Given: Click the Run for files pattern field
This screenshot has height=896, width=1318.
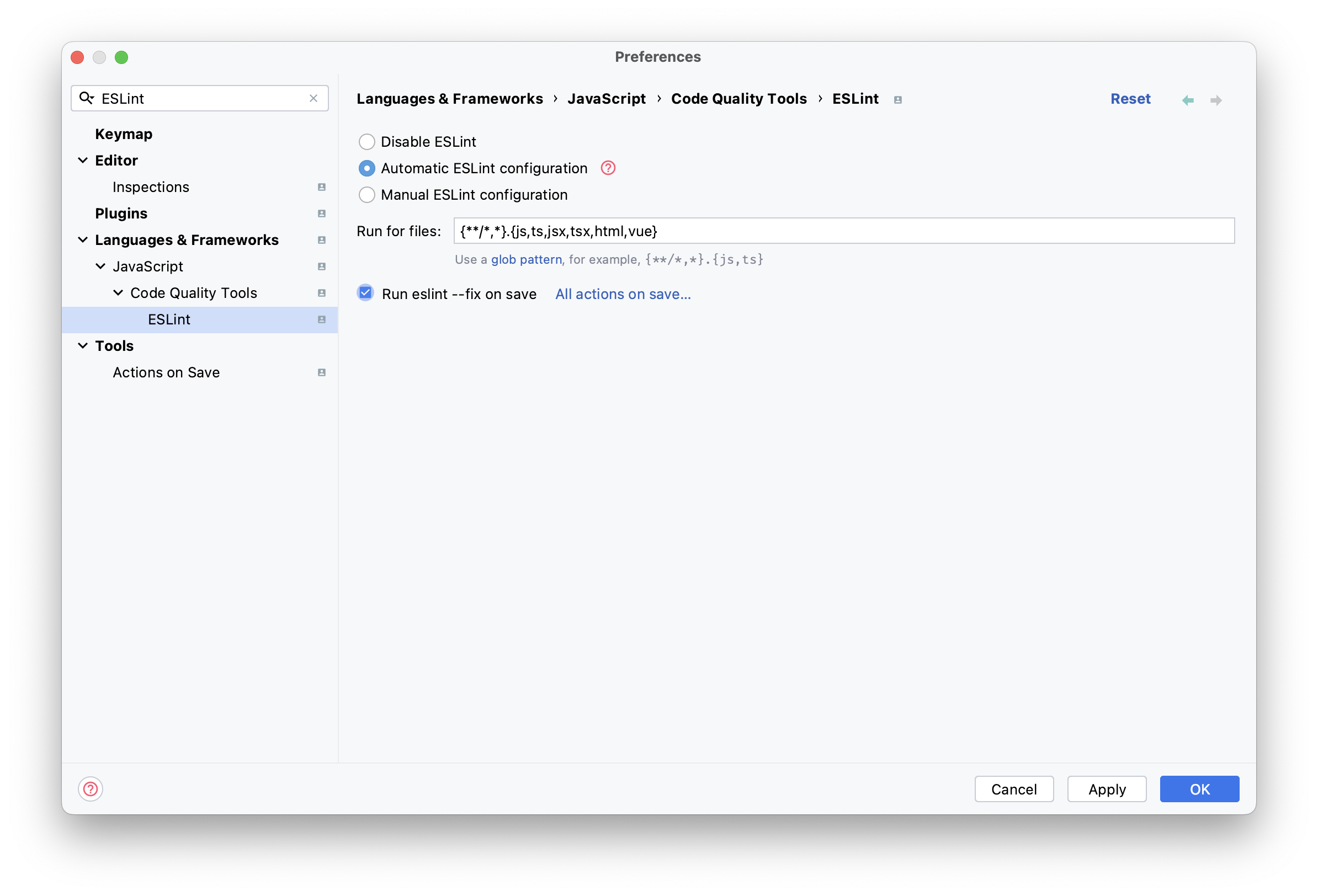Looking at the screenshot, I should [843, 231].
